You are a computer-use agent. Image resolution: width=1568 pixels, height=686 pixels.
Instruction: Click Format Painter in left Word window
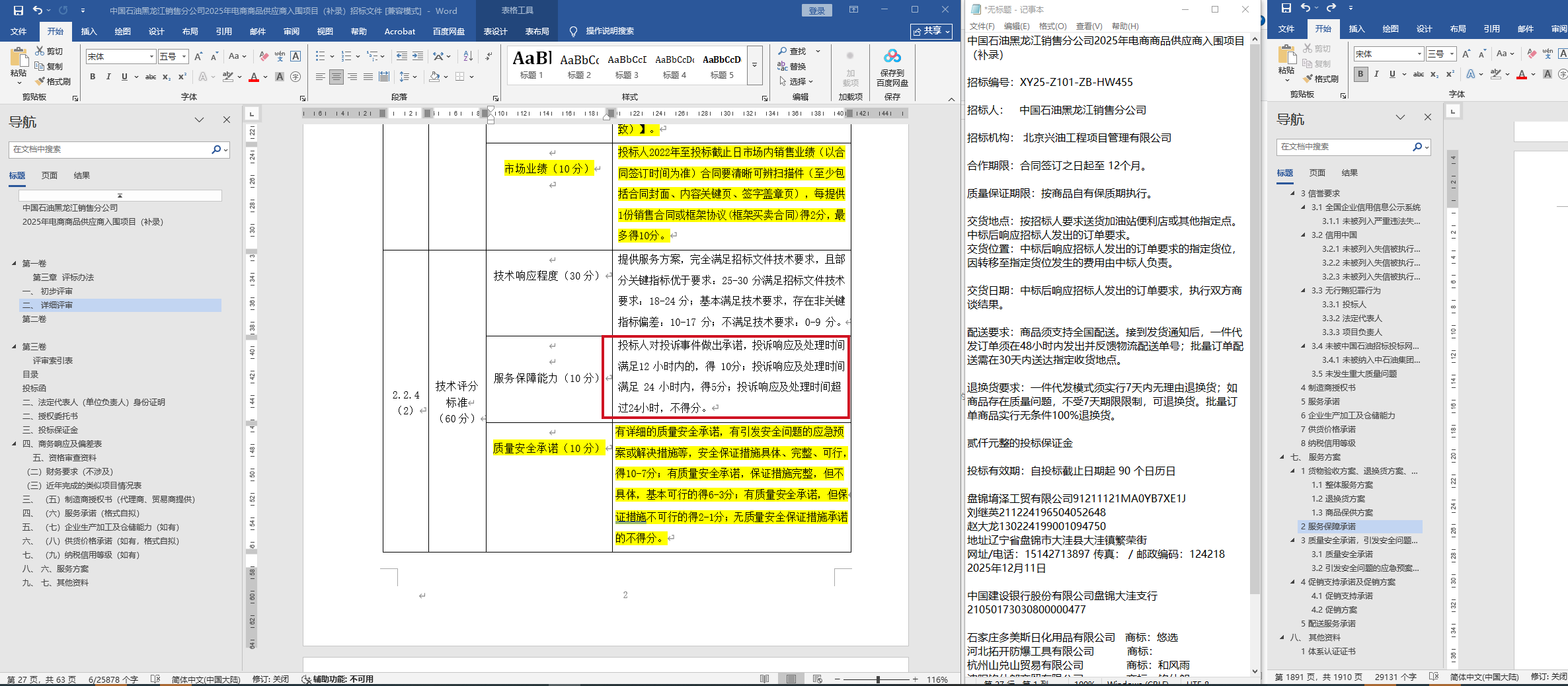point(53,81)
